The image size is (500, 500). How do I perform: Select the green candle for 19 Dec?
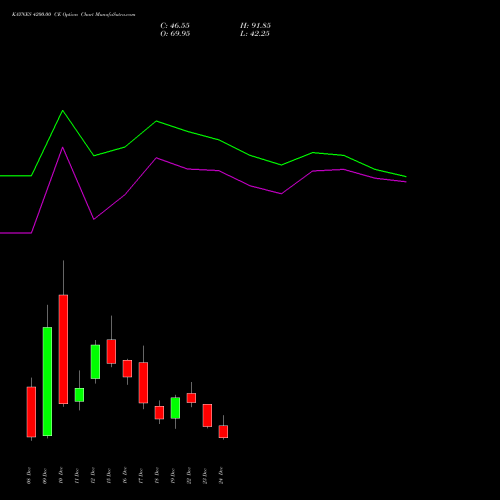click(175, 408)
